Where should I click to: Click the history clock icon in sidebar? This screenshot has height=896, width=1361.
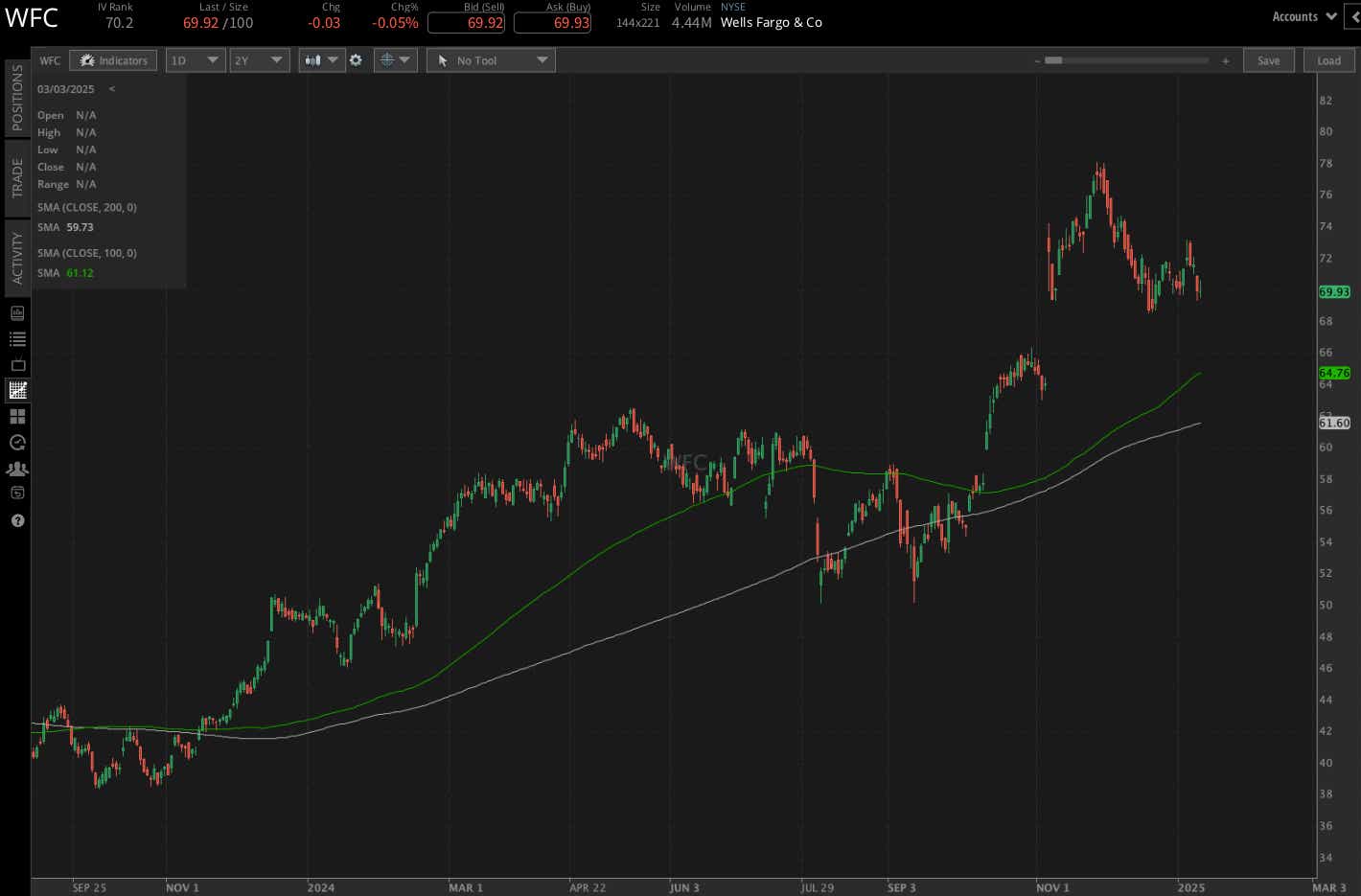coord(15,443)
